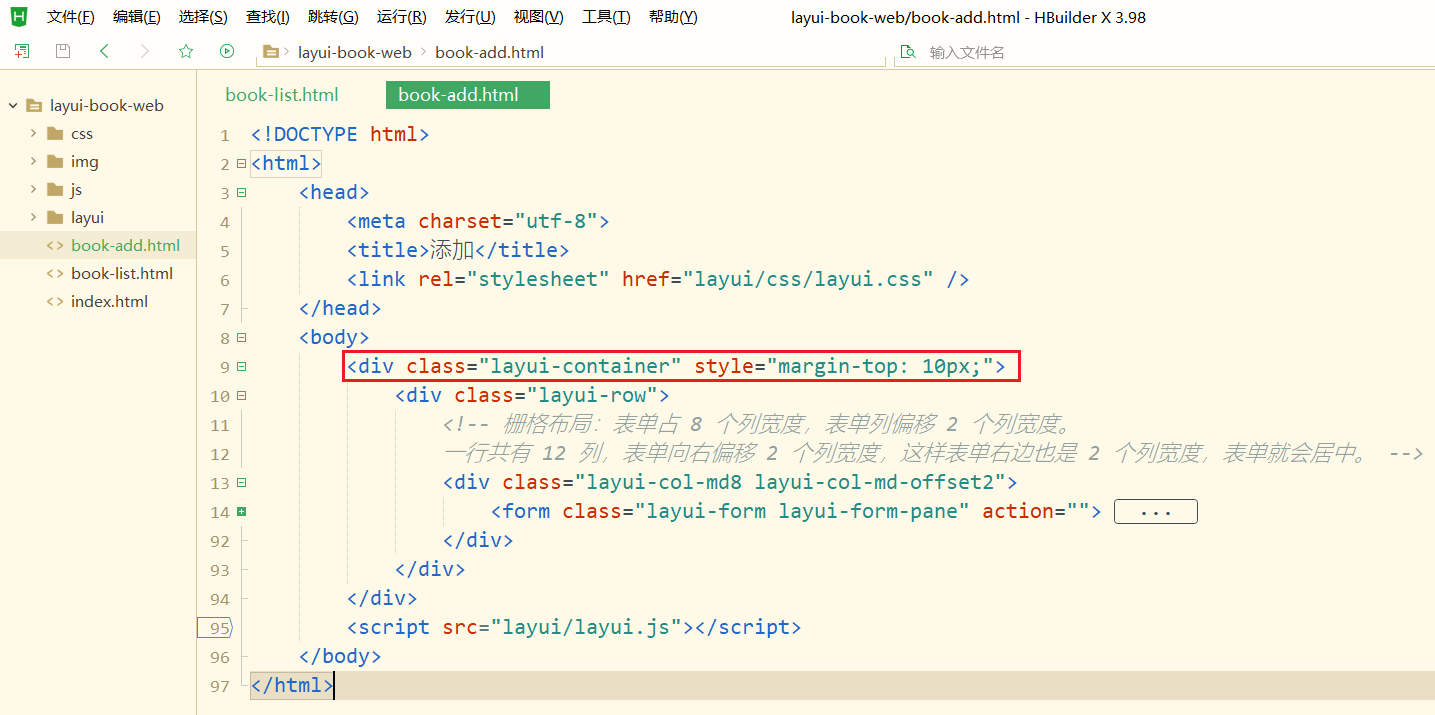Fold the layui-container div on line 9
Viewport: 1435px width, 715px height.
(241, 367)
